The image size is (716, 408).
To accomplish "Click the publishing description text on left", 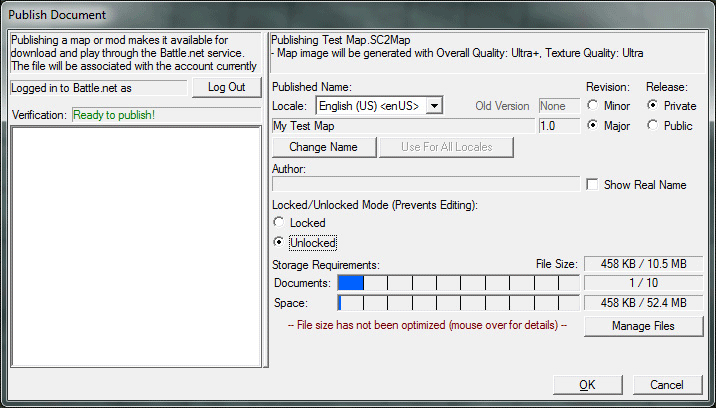I will coord(134,53).
